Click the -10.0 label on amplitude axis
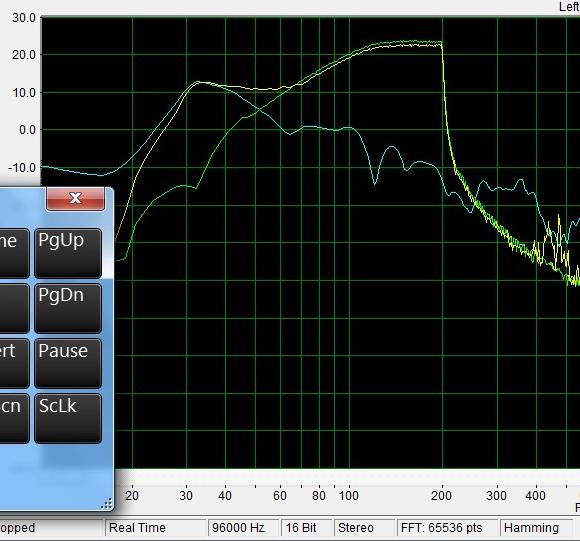This screenshot has width=580, height=541. [22, 168]
